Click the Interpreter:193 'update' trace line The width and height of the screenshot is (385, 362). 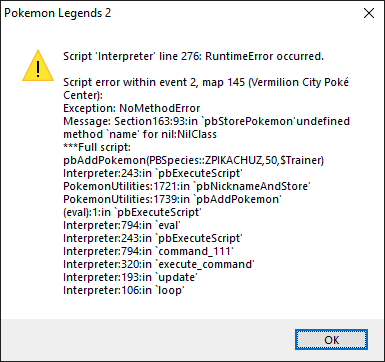click(130, 277)
